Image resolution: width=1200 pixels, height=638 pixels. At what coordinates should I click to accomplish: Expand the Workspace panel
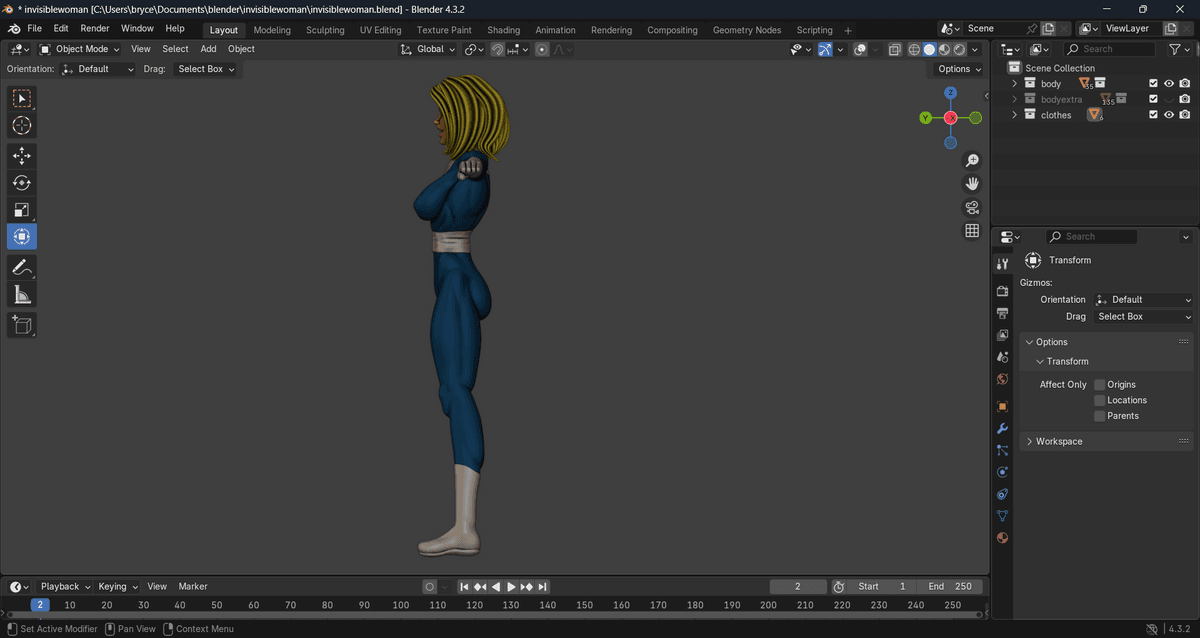pos(1059,441)
